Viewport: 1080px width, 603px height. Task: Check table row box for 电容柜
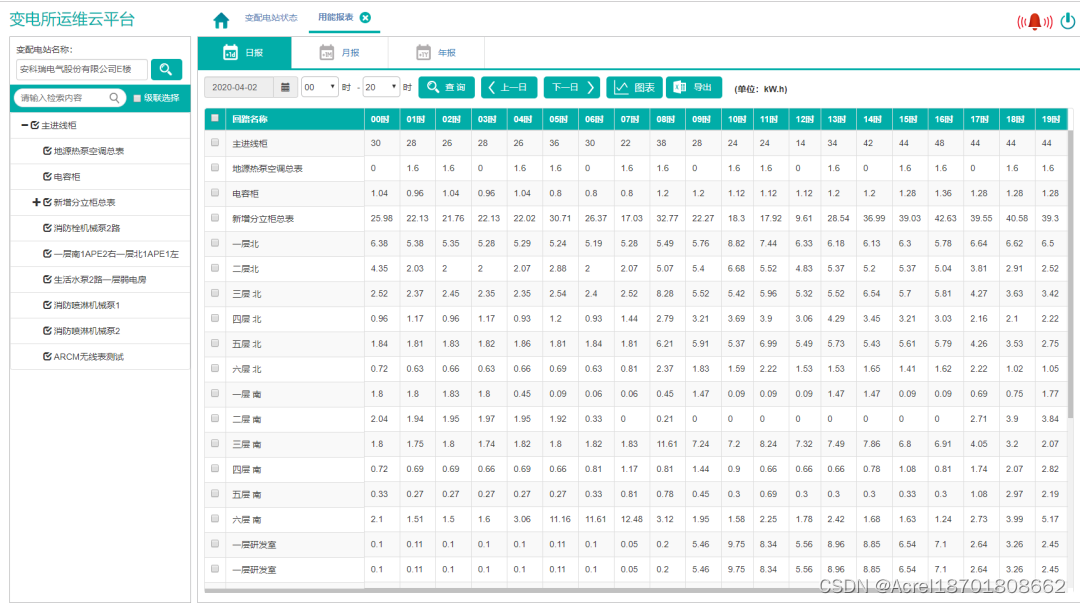coord(215,193)
